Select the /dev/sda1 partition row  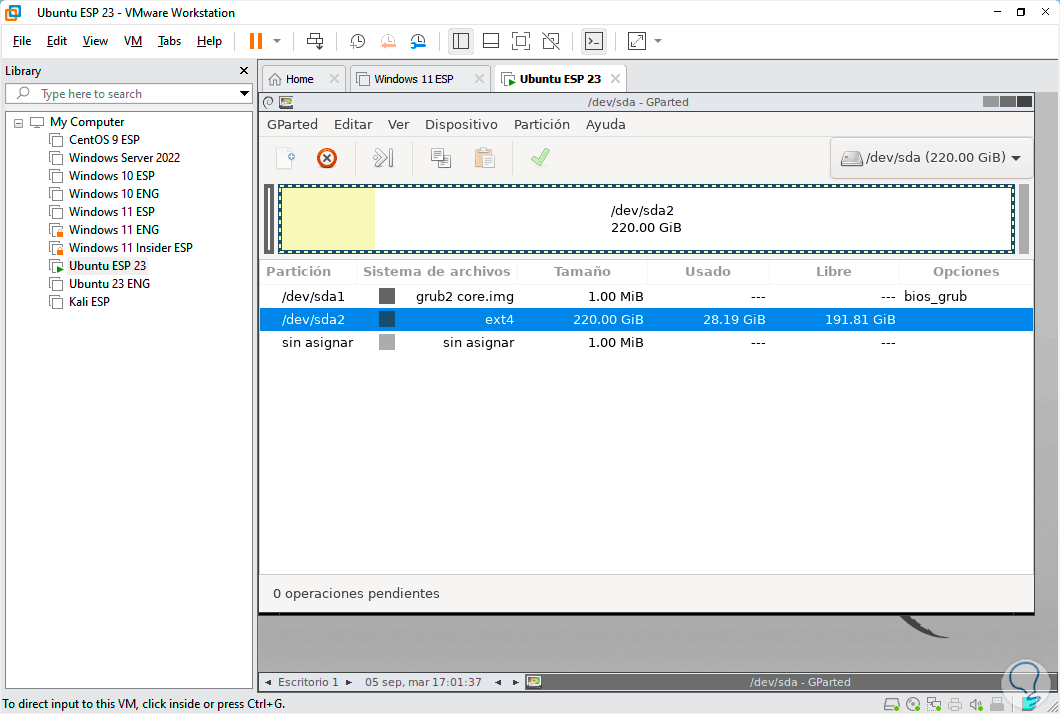pos(646,297)
